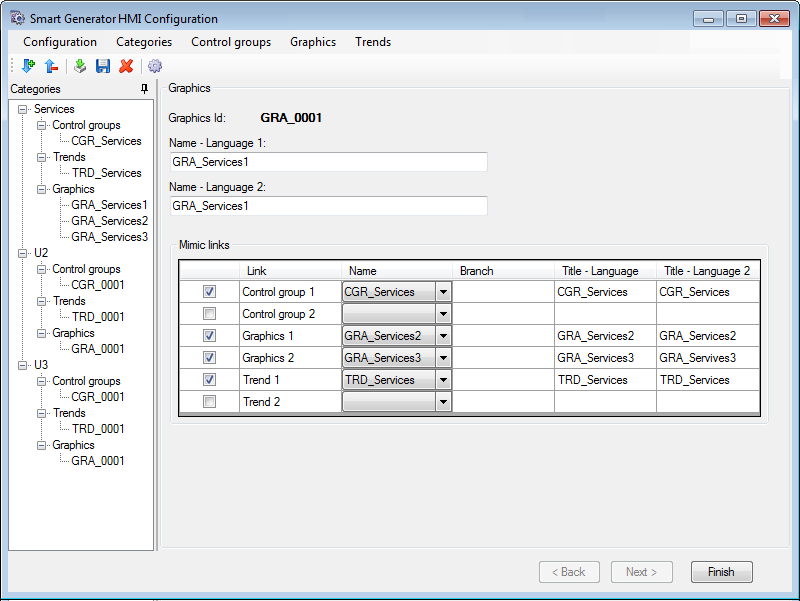
Task: Click the green-arrow import icon in toolbar
Action: point(80,66)
